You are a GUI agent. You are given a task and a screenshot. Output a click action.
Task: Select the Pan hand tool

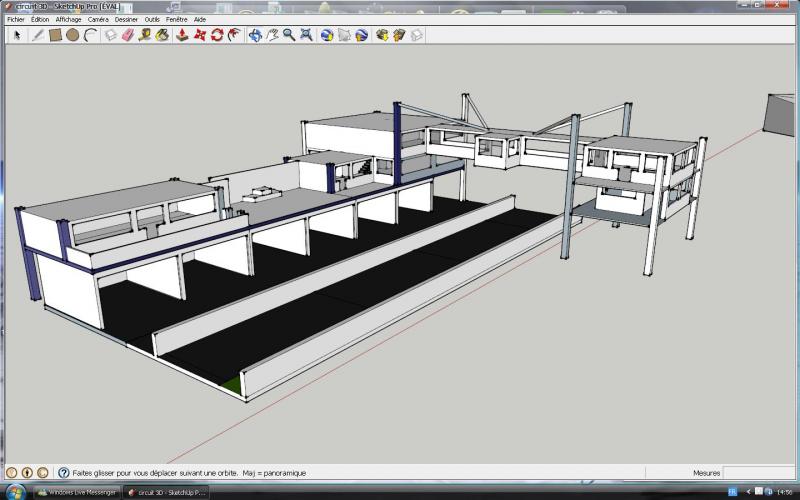tap(272, 35)
